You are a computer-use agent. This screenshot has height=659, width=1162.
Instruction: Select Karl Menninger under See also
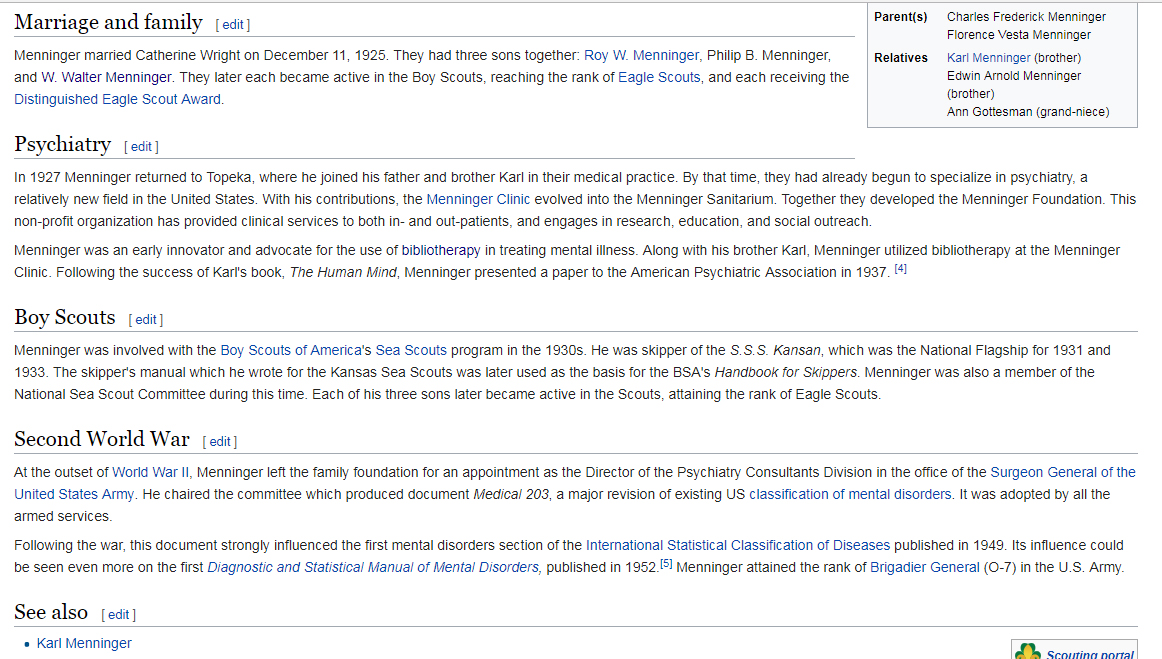(84, 643)
